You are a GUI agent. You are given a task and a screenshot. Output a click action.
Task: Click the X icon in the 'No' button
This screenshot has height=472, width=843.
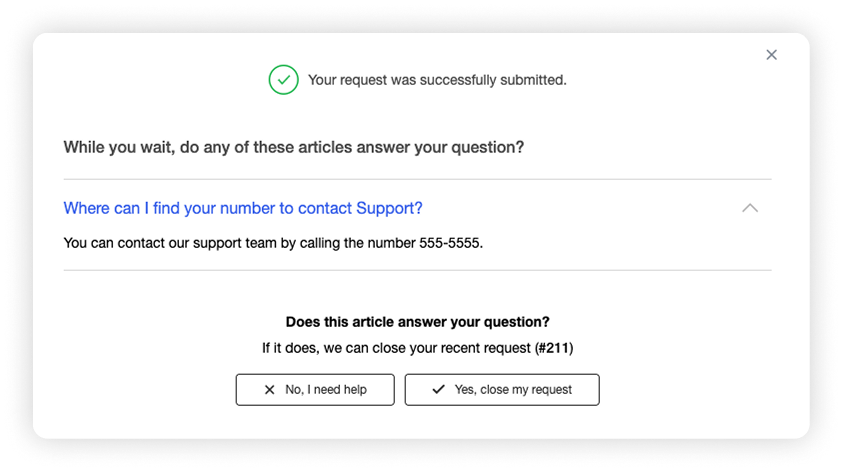(269, 390)
